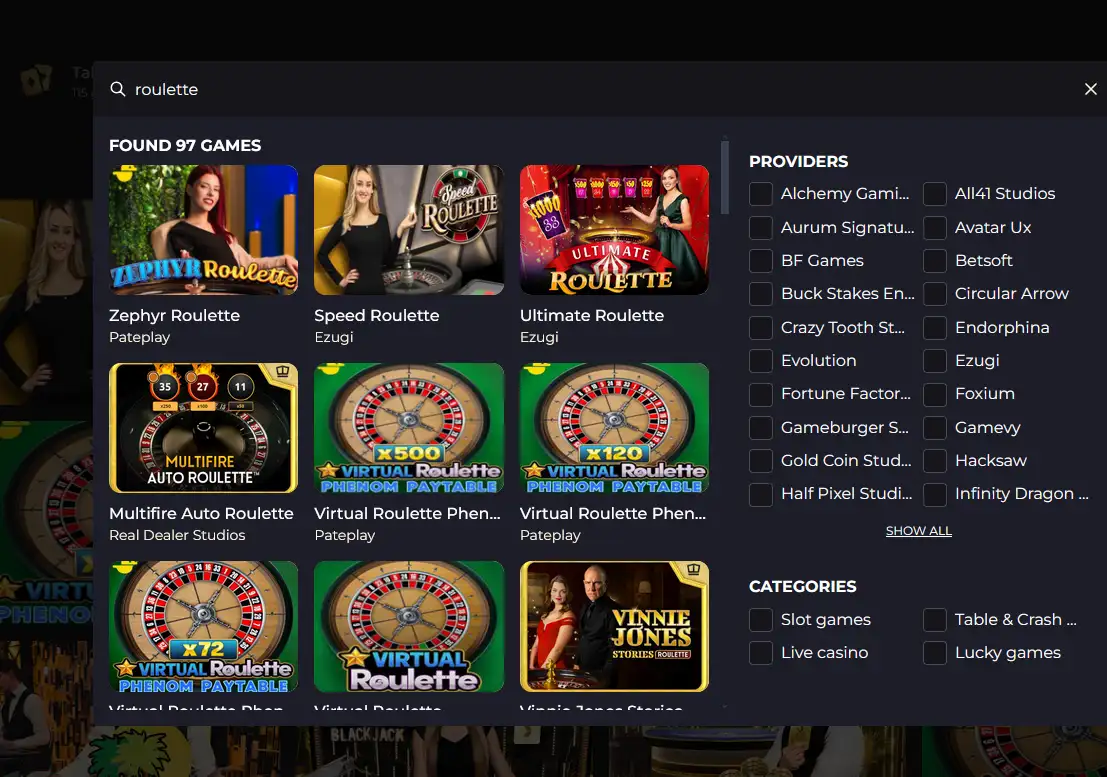1107x777 pixels.
Task: Filter by Lucky games category
Action: point(935,653)
